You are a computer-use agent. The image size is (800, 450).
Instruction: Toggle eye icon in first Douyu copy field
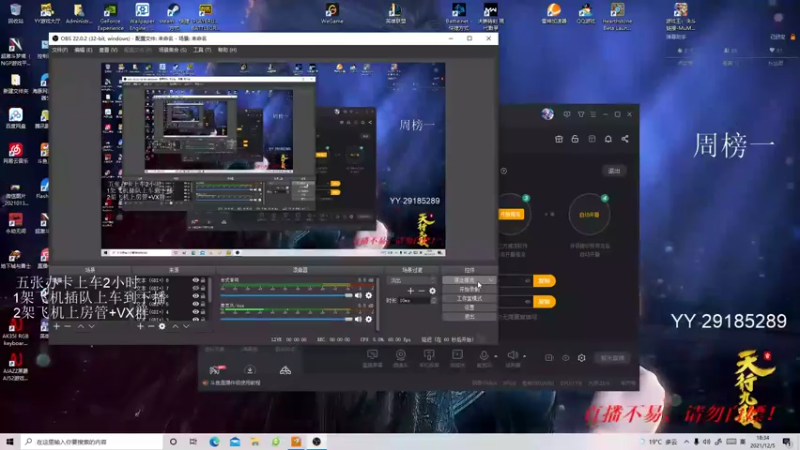[527, 281]
